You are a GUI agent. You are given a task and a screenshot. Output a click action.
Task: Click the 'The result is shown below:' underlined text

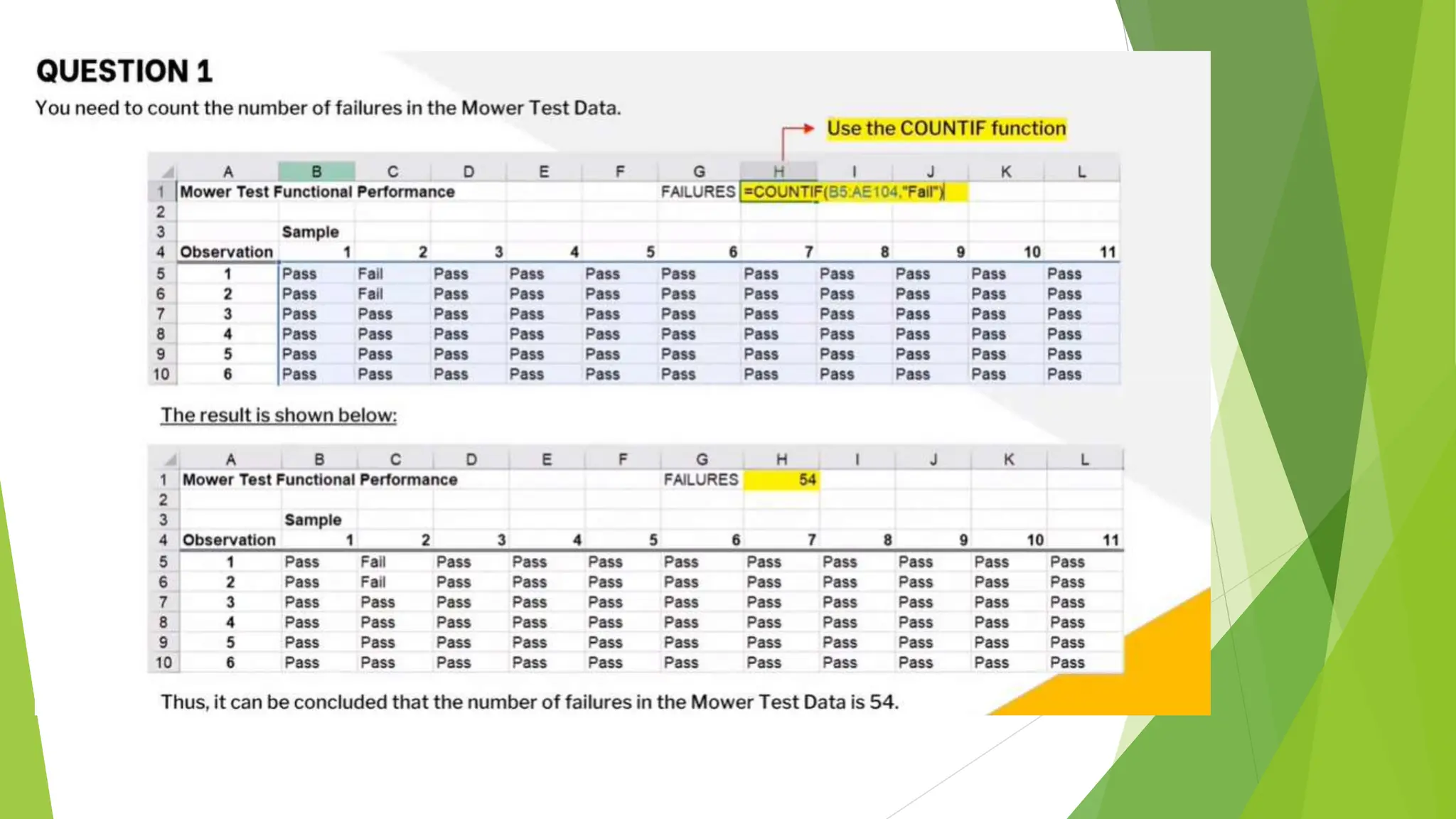278,415
